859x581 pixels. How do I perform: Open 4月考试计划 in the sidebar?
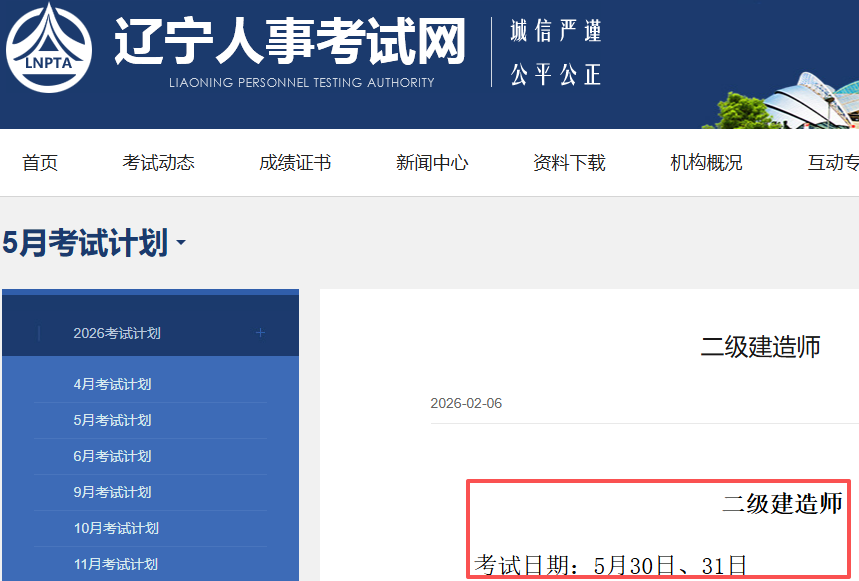coord(112,384)
